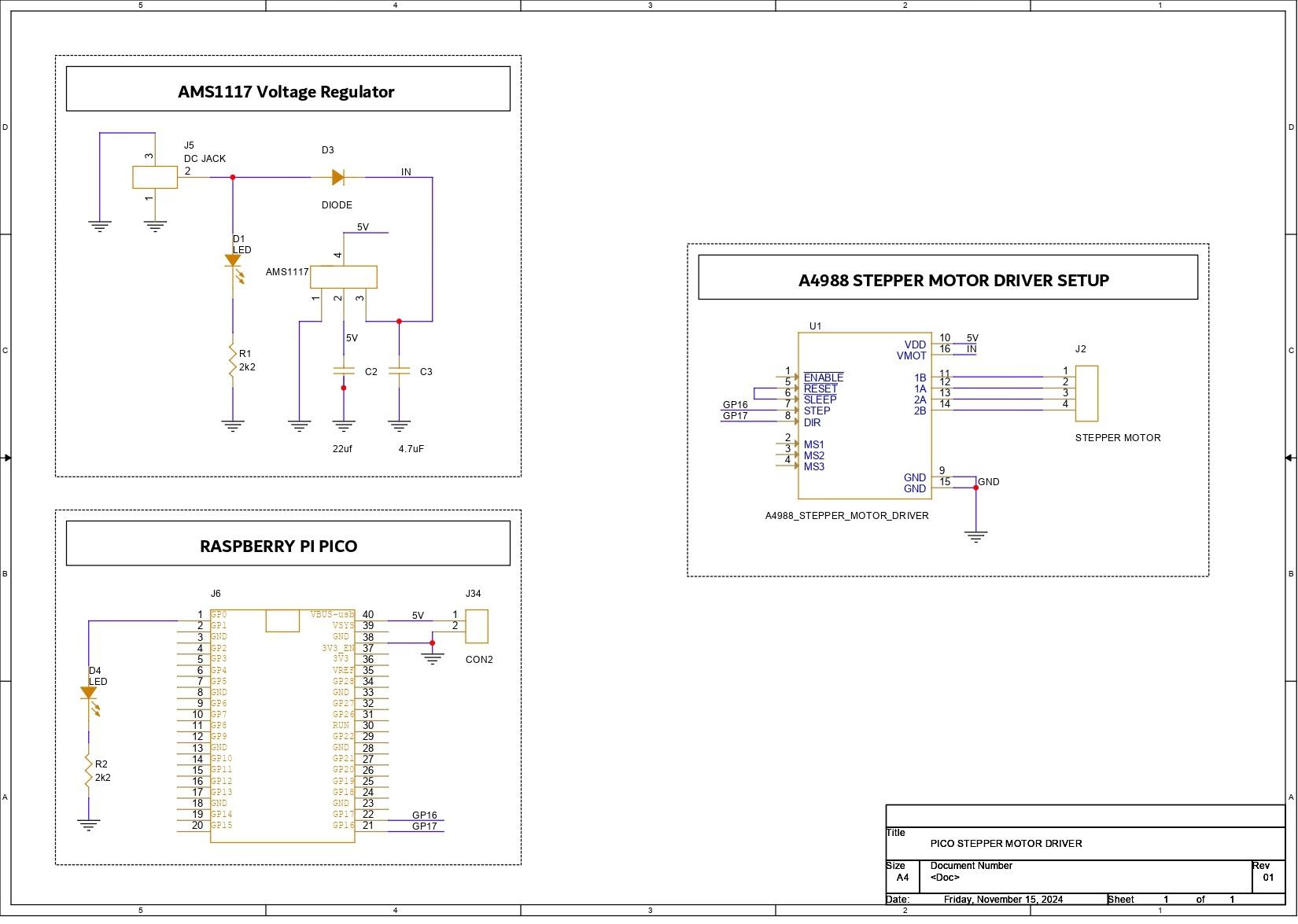Click the ground symbol beneath resistor R1

coord(233,427)
